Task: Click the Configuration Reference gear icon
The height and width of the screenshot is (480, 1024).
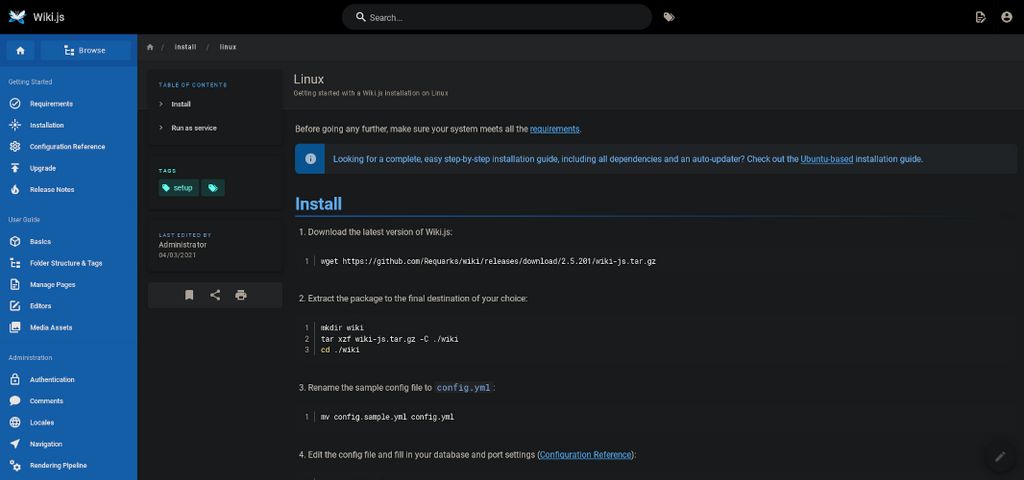Action: click(15, 146)
